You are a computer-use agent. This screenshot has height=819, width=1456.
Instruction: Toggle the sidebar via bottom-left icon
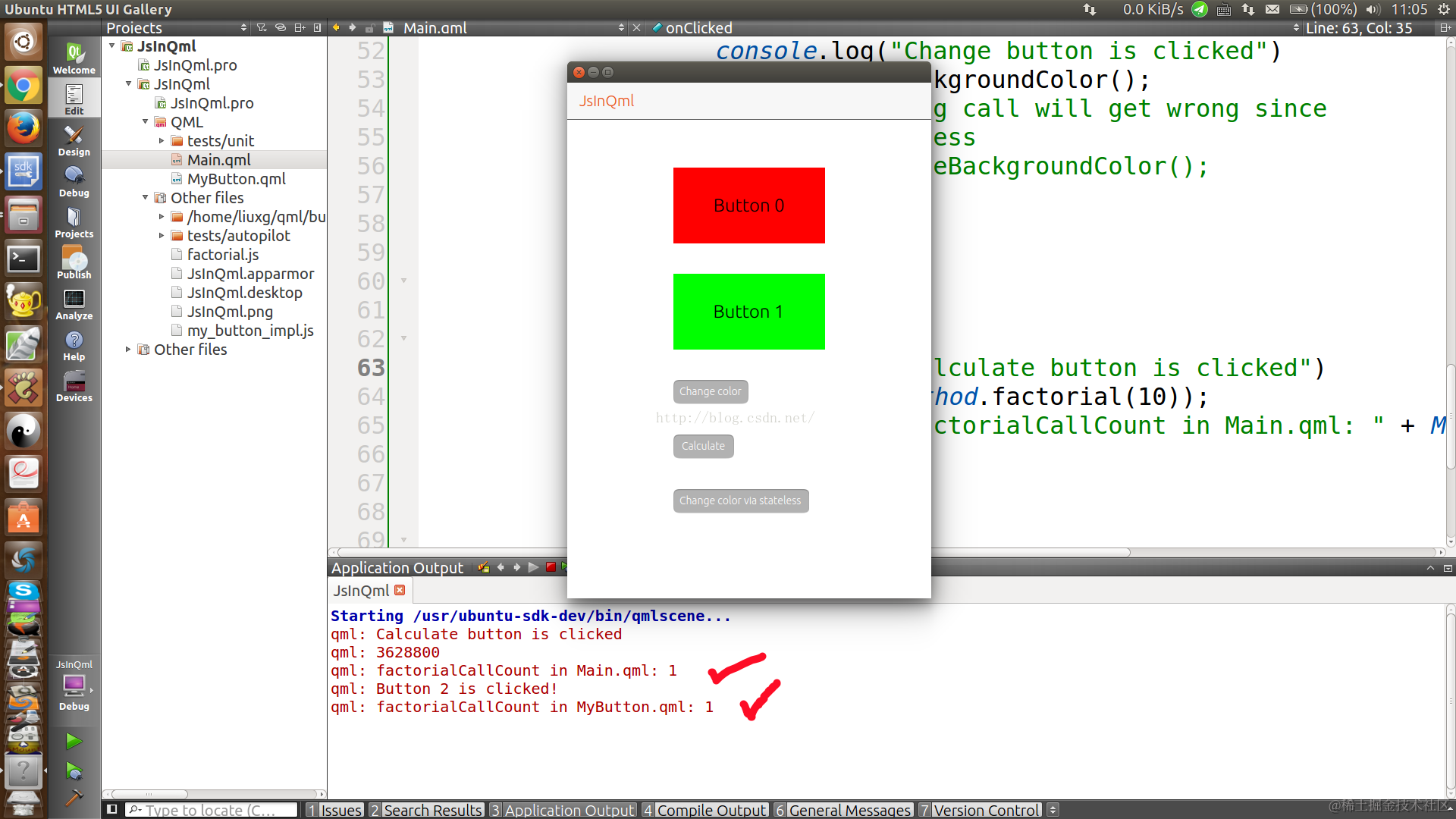112,809
